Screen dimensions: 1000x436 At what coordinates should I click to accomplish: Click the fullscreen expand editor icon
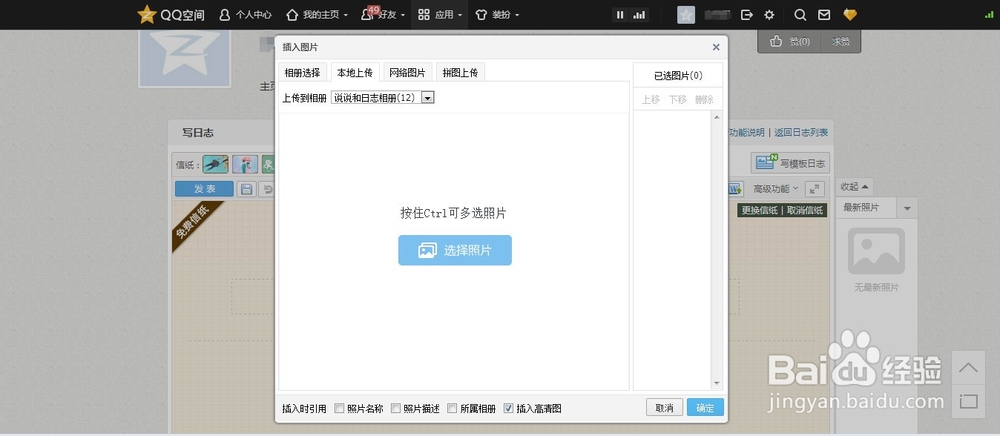[x=815, y=189]
